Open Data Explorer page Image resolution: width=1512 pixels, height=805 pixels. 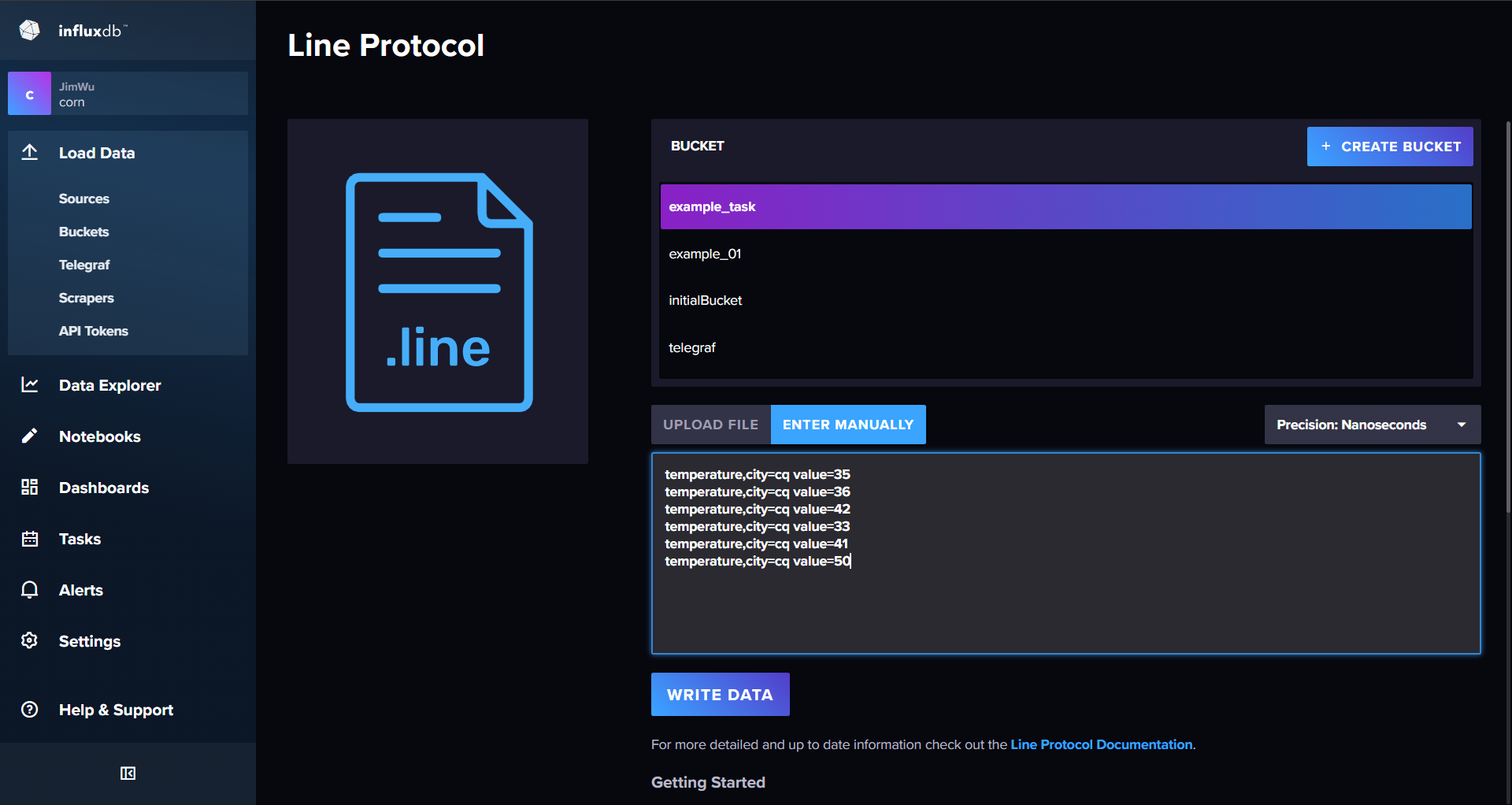coord(110,385)
